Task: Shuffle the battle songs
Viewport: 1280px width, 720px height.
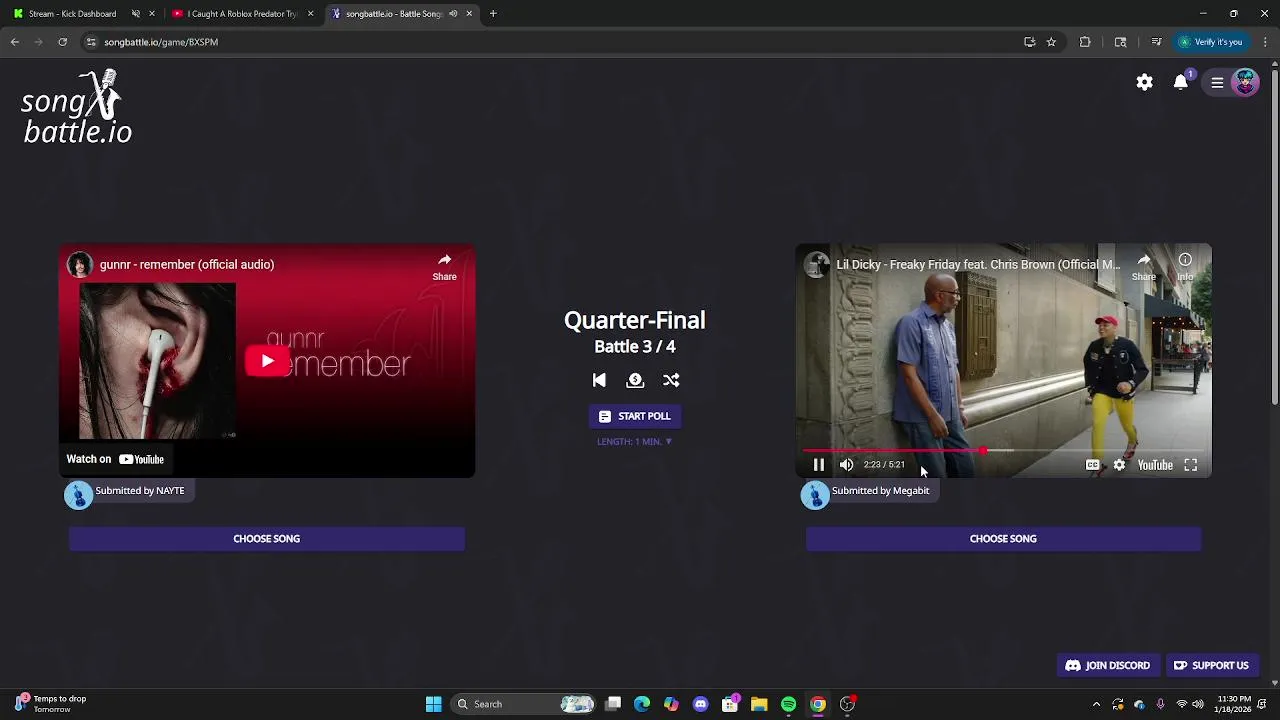Action: pyautogui.click(x=671, y=380)
